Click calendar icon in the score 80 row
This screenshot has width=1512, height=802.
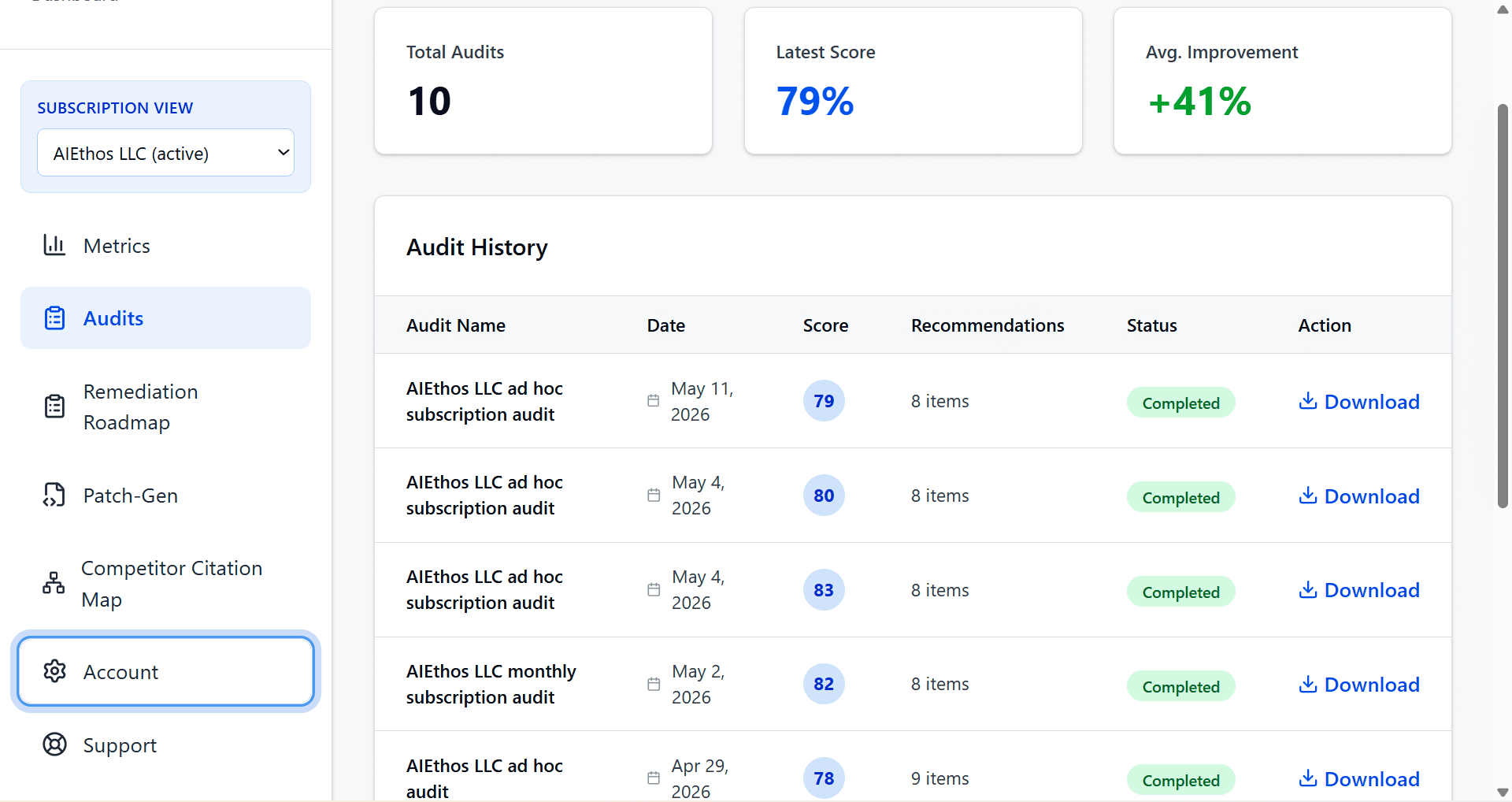tap(654, 496)
